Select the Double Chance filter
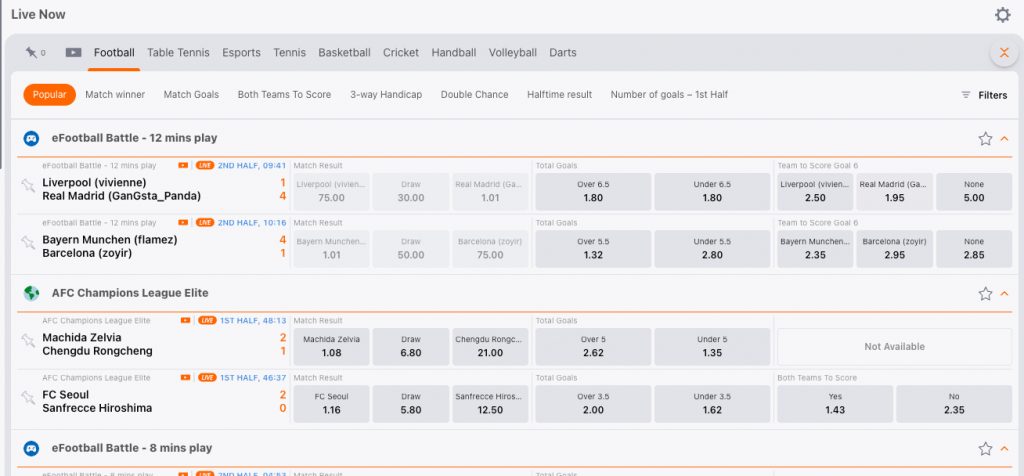The image size is (1024, 476). [474, 95]
